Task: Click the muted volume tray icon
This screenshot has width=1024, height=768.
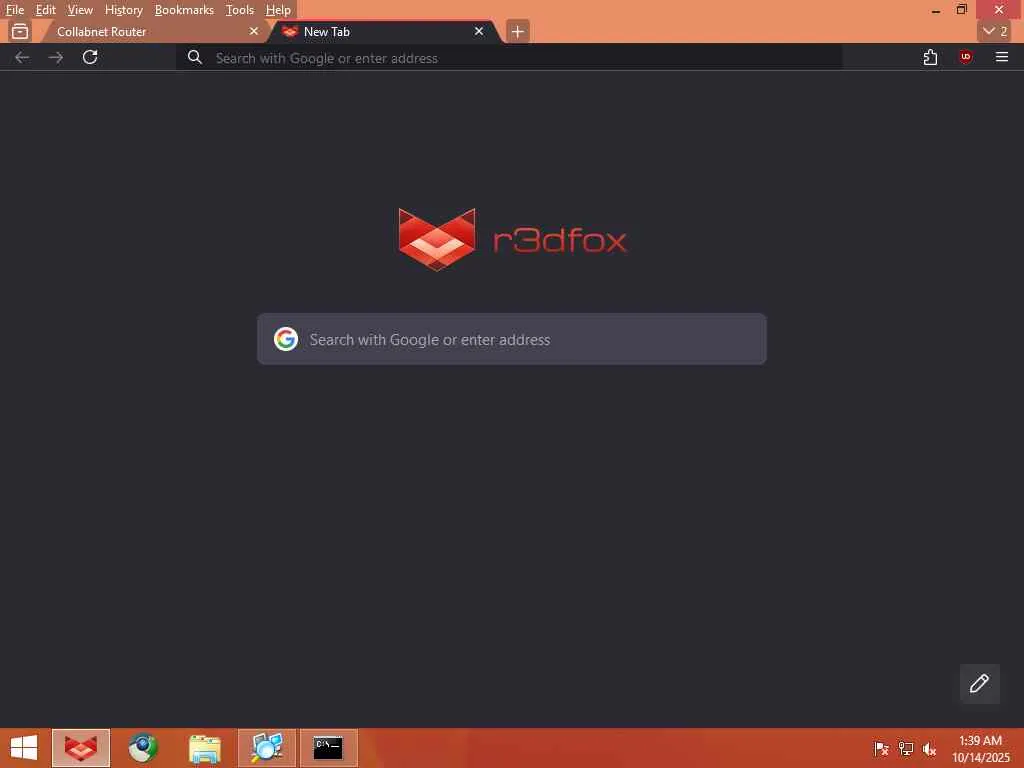Action: 929,748
